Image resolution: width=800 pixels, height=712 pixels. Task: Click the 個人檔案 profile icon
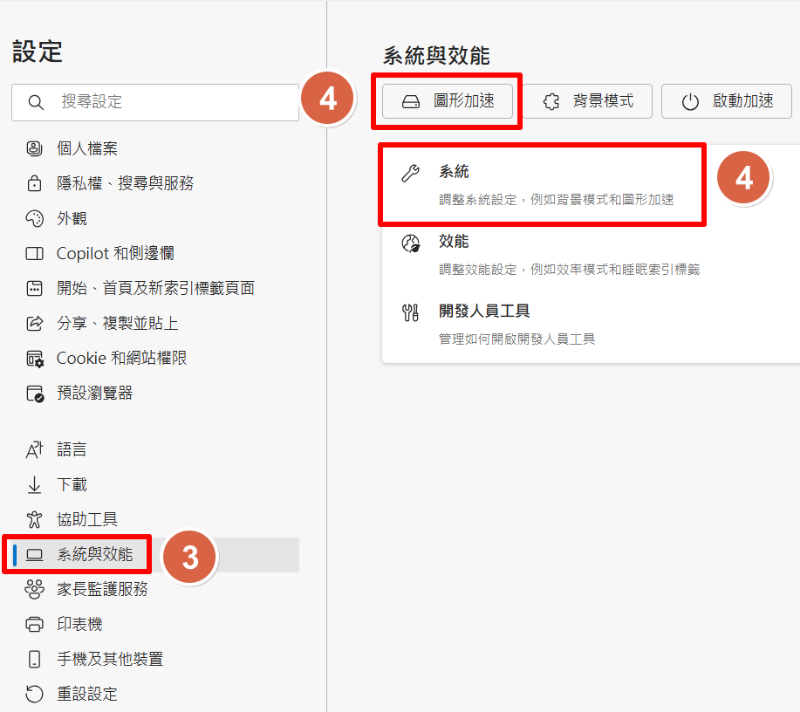[35, 149]
